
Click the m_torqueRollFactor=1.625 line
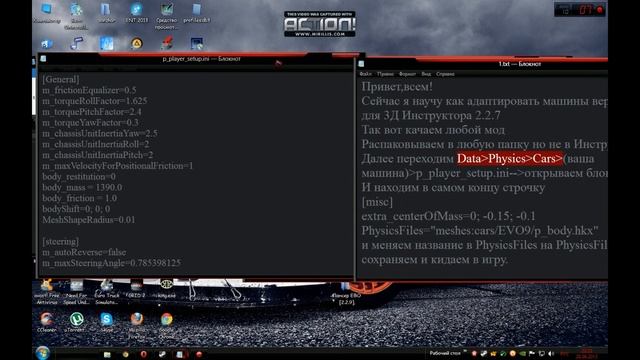(x=94, y=101)
